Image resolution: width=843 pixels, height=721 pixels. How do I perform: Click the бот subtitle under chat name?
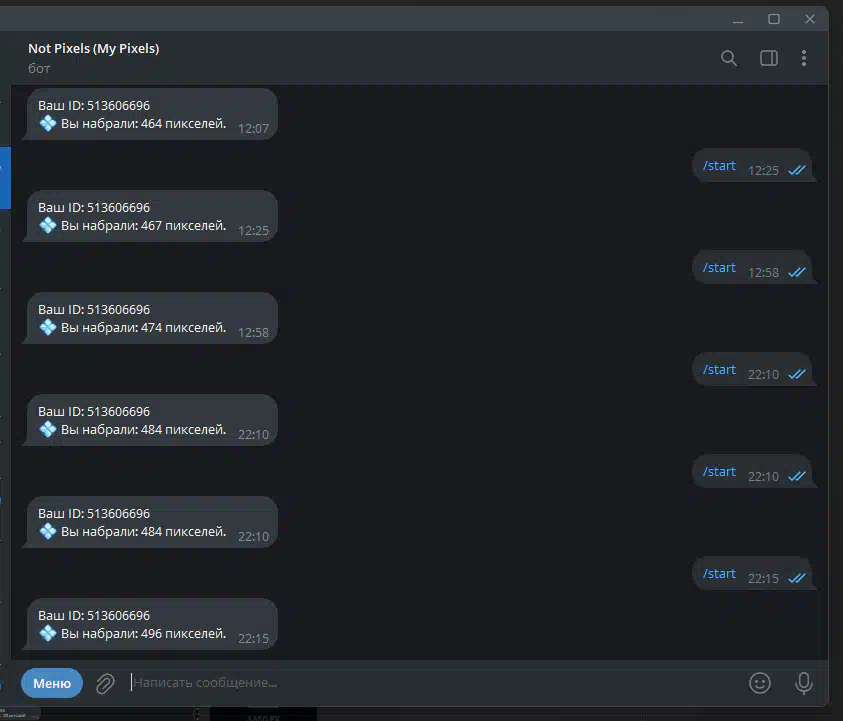pyautogui.click(x=39, y=69)
